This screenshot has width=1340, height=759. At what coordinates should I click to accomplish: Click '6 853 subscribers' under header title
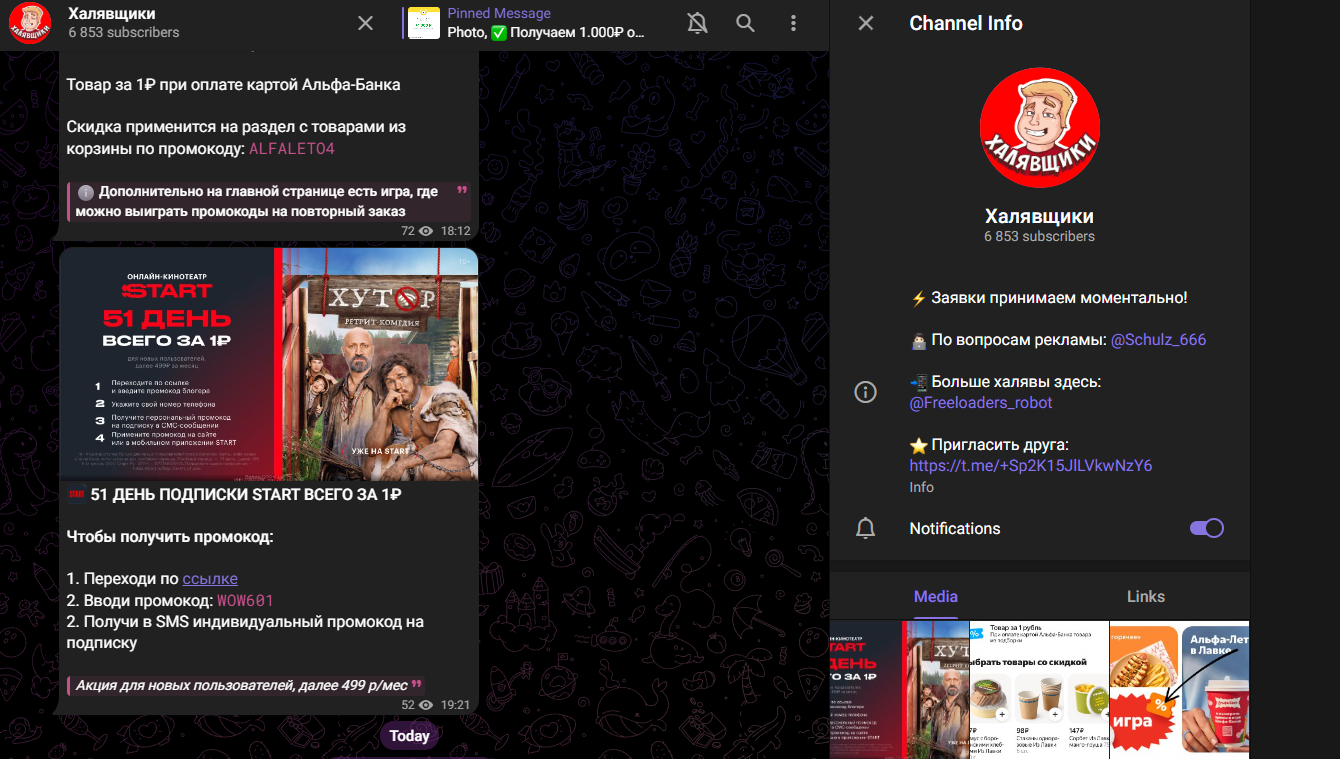click(124, 33)
